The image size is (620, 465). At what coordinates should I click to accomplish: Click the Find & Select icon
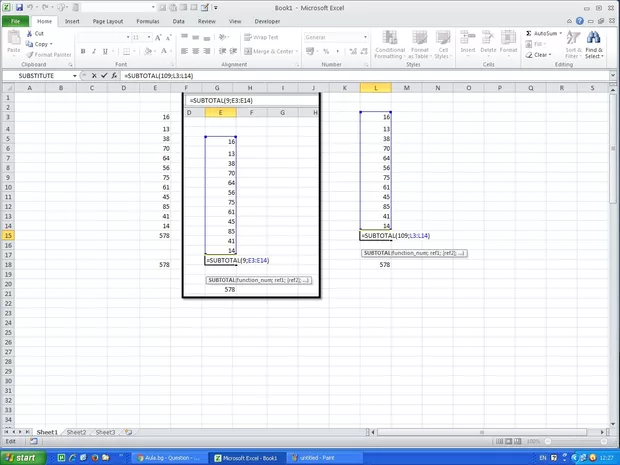click(x=594, y=44)
